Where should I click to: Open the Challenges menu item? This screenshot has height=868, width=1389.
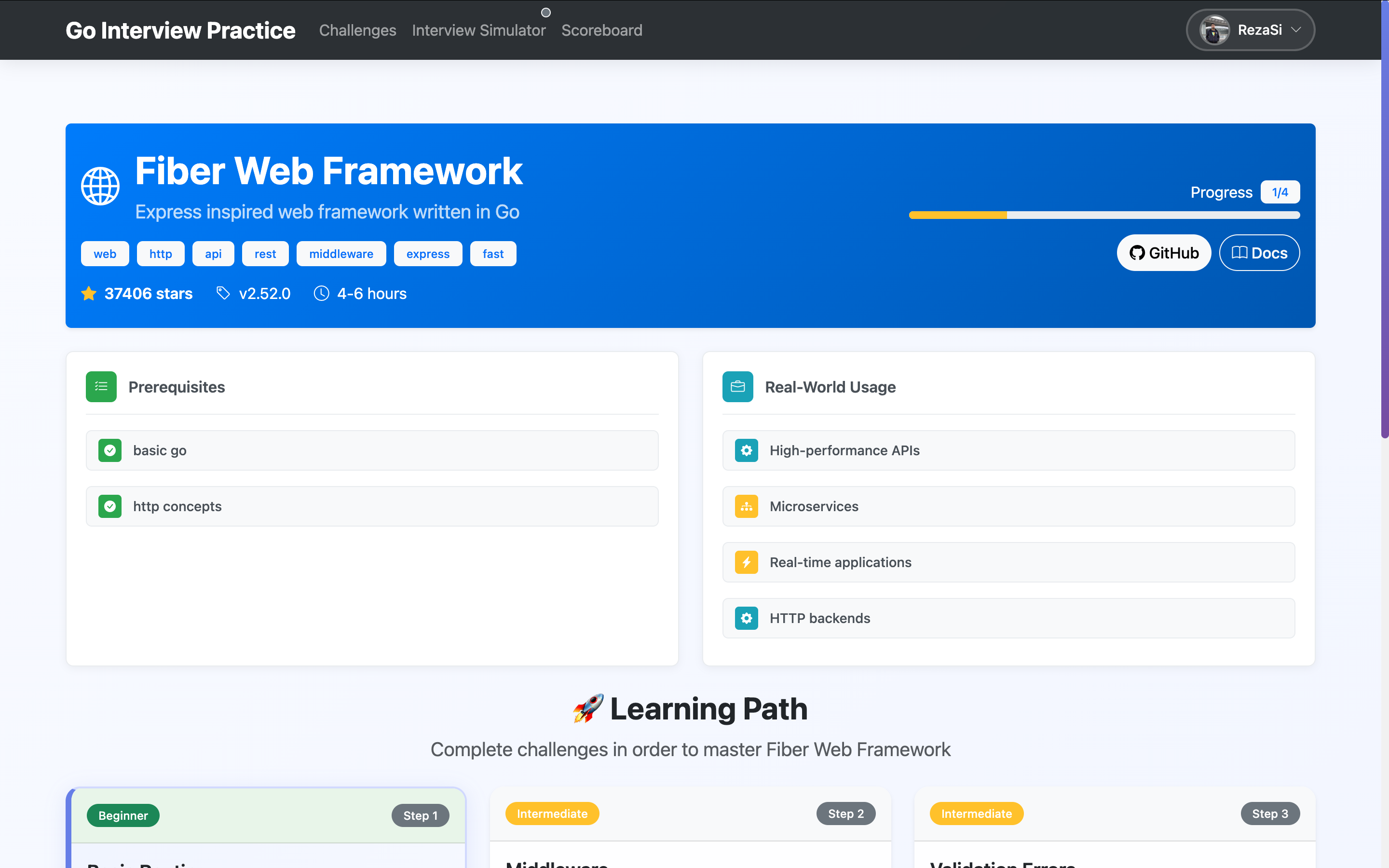pos(357,30)
